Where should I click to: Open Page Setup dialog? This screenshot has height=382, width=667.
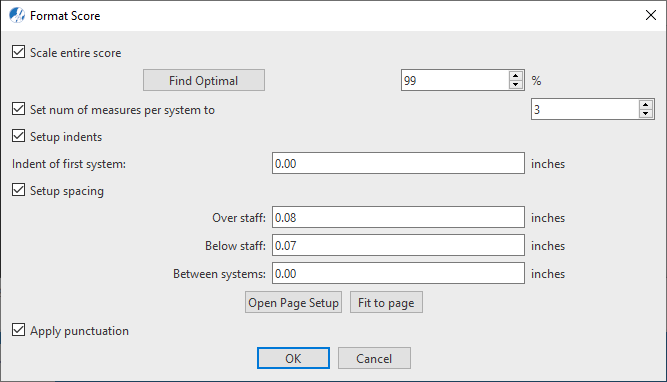pos(294,302)
